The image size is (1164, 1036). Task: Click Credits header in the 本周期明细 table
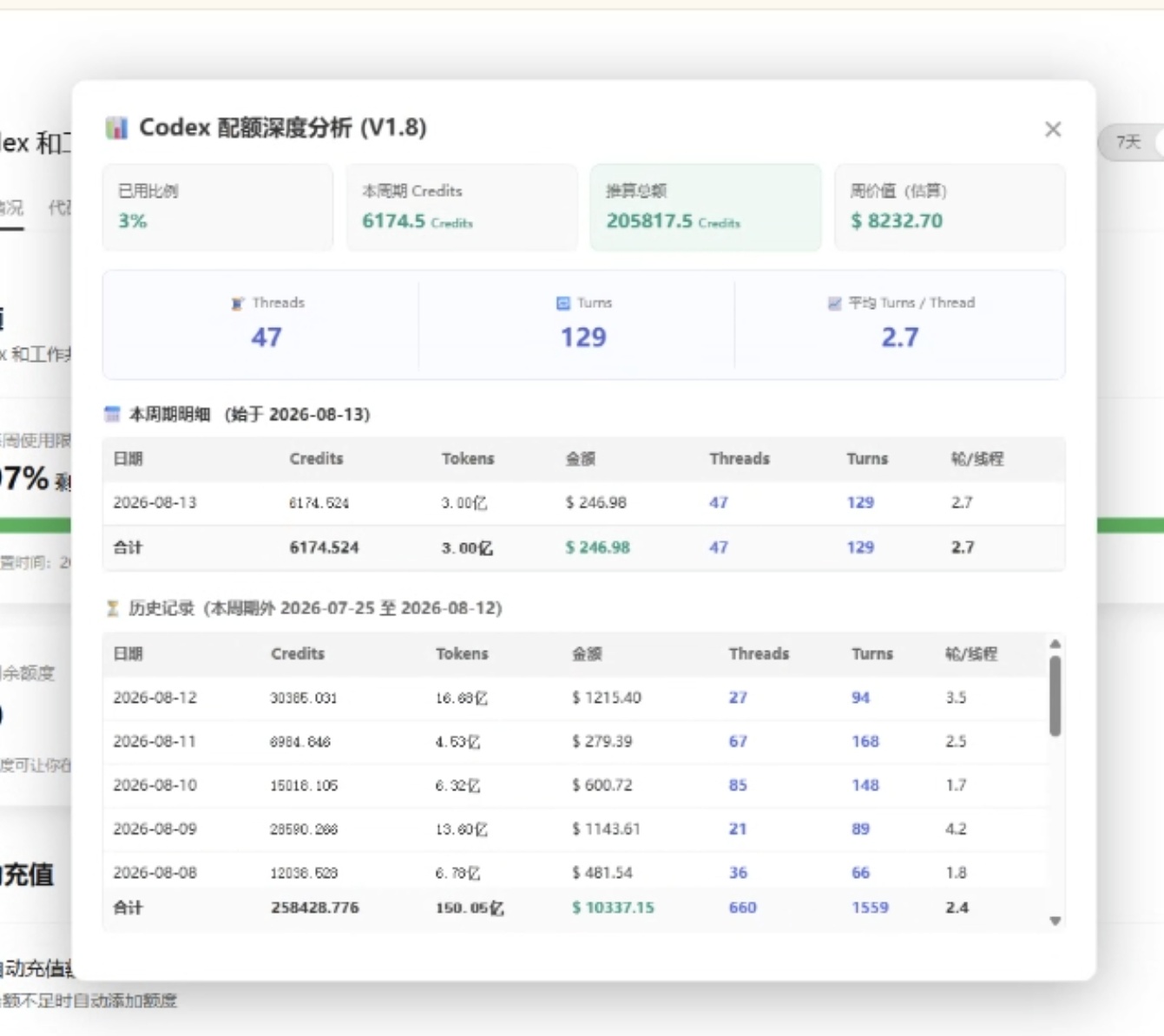pos(316,459)
